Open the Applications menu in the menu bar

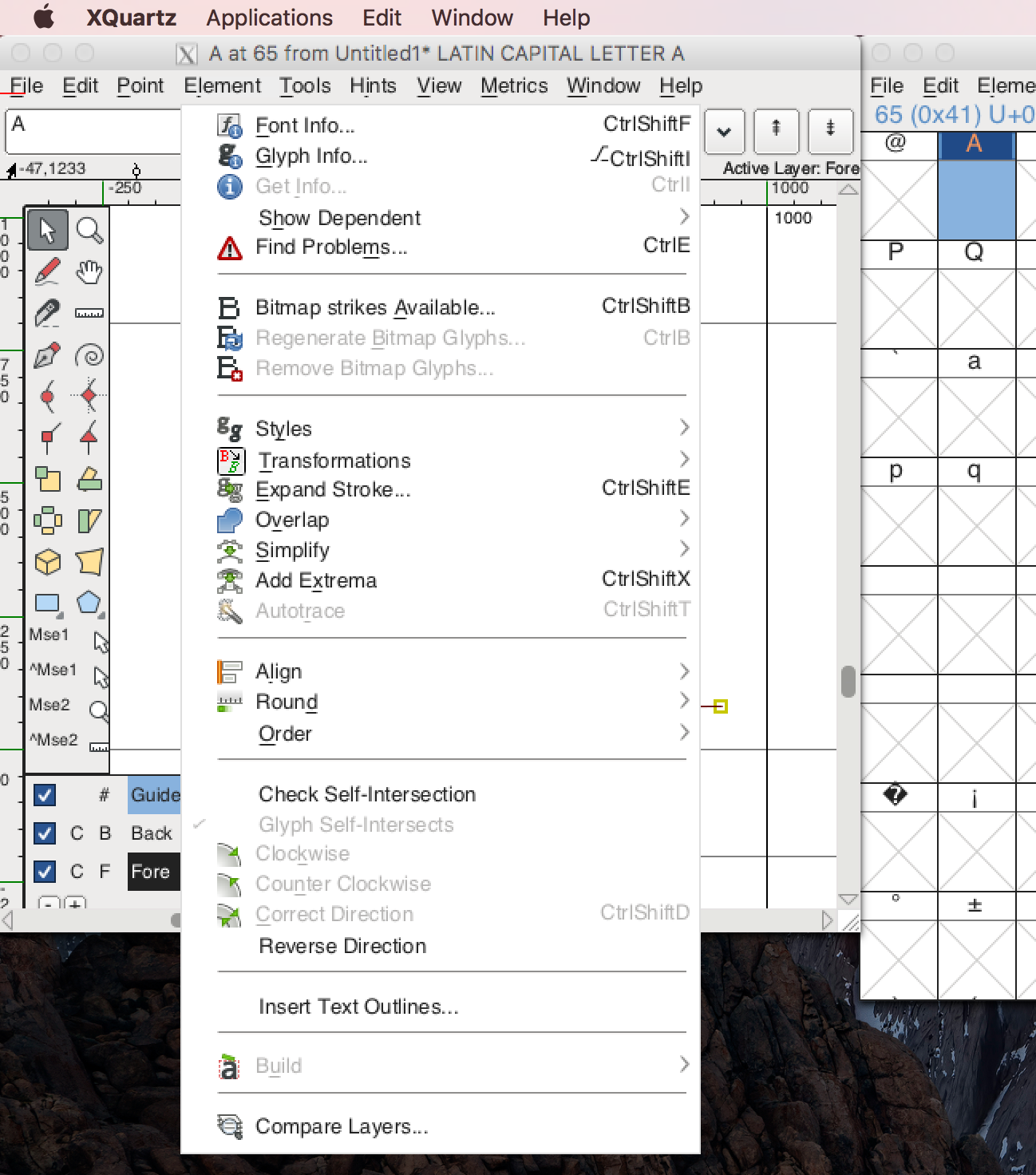pyautogui.click(x=268, y=18)
